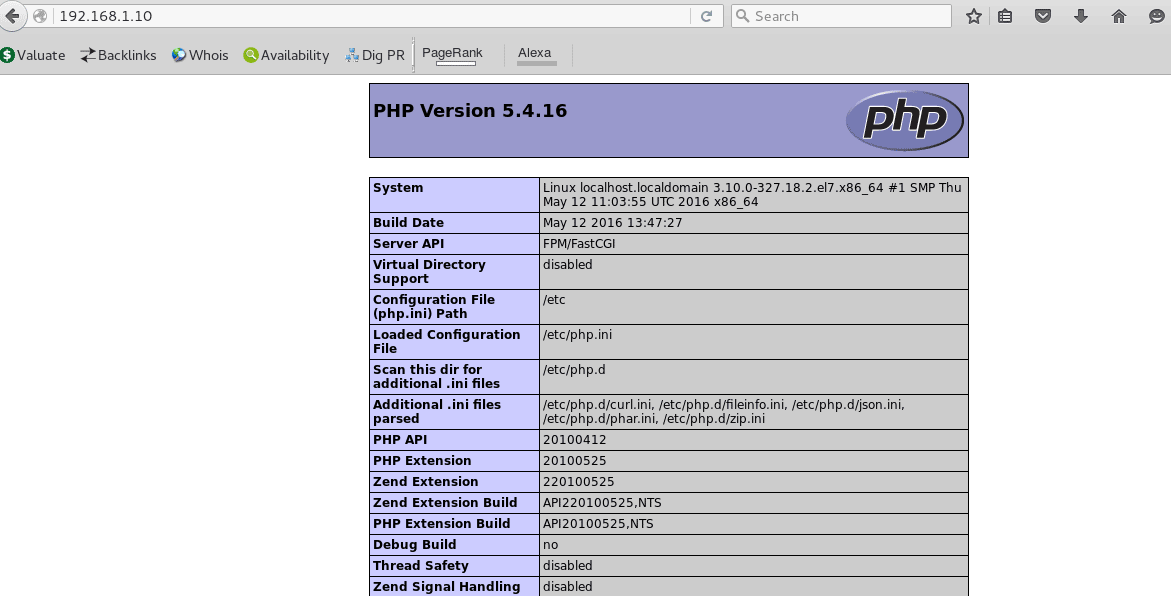Check the site's PageRank
Viewport: 1171px width, 596px height.
click(x=452, y=51)
